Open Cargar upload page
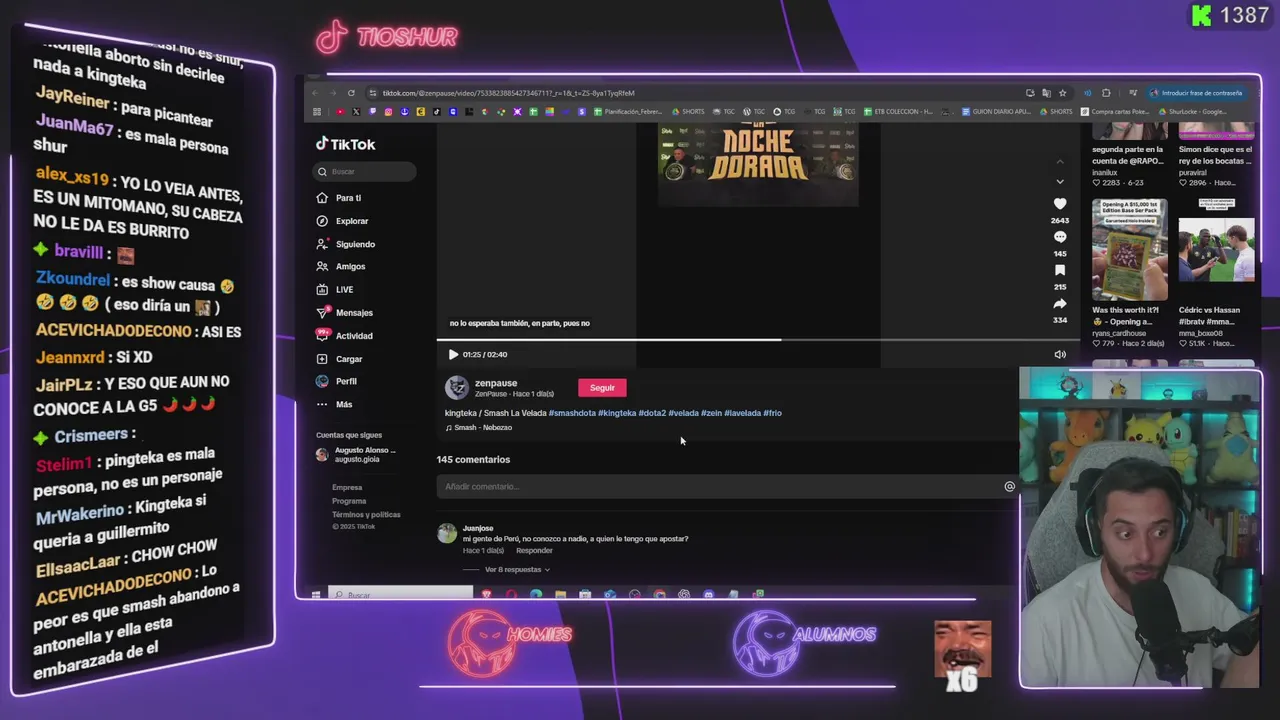 point(349,359)
